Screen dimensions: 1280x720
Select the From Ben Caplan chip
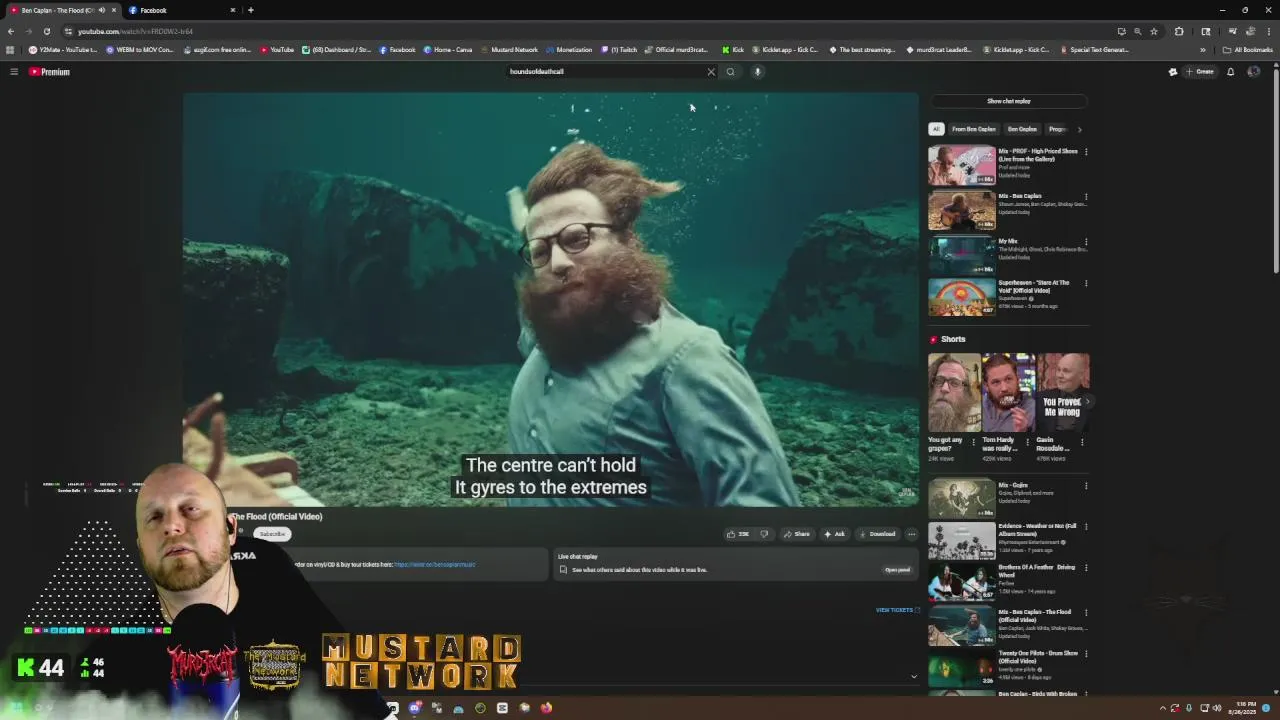(973, 129)
